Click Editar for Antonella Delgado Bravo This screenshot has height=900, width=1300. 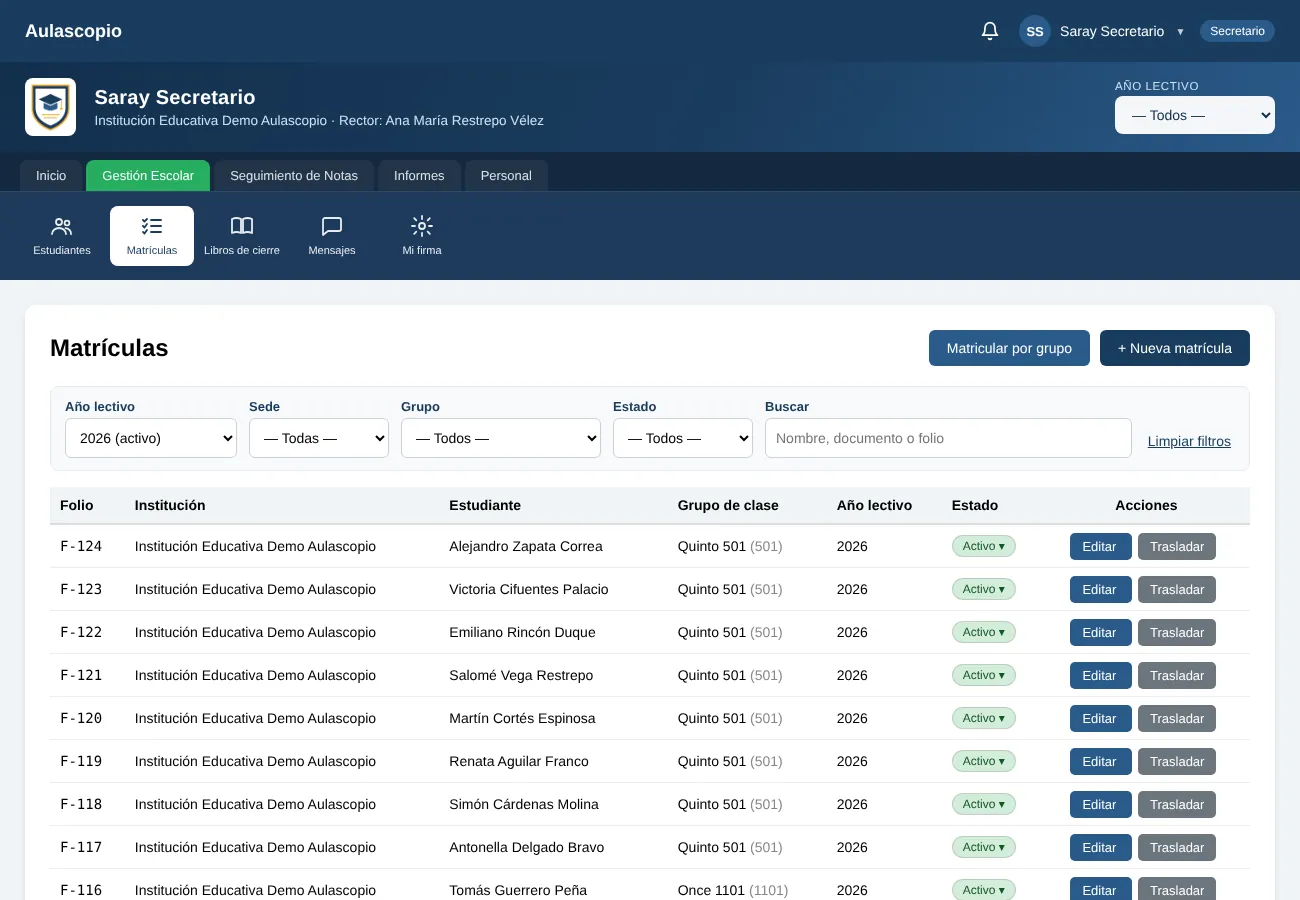[1101, 848]
